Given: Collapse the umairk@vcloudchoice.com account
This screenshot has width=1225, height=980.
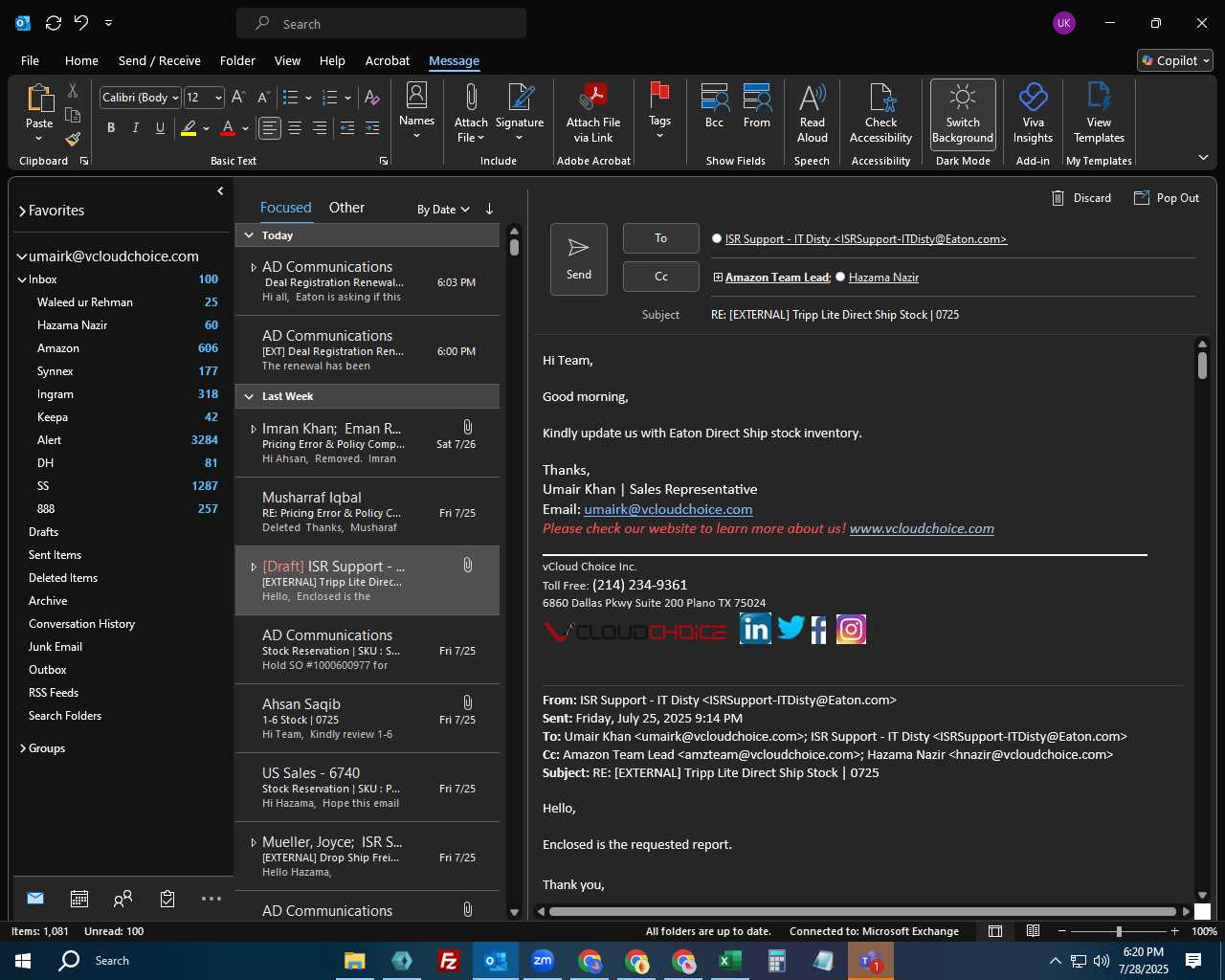Looking at the screenshot, I should pyautogui.click(x=21, y=256).
